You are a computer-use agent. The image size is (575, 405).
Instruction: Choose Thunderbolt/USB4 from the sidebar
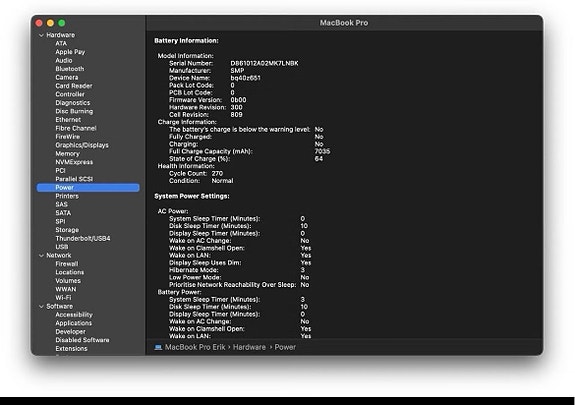pyautogui.click(x=83, y=238)
